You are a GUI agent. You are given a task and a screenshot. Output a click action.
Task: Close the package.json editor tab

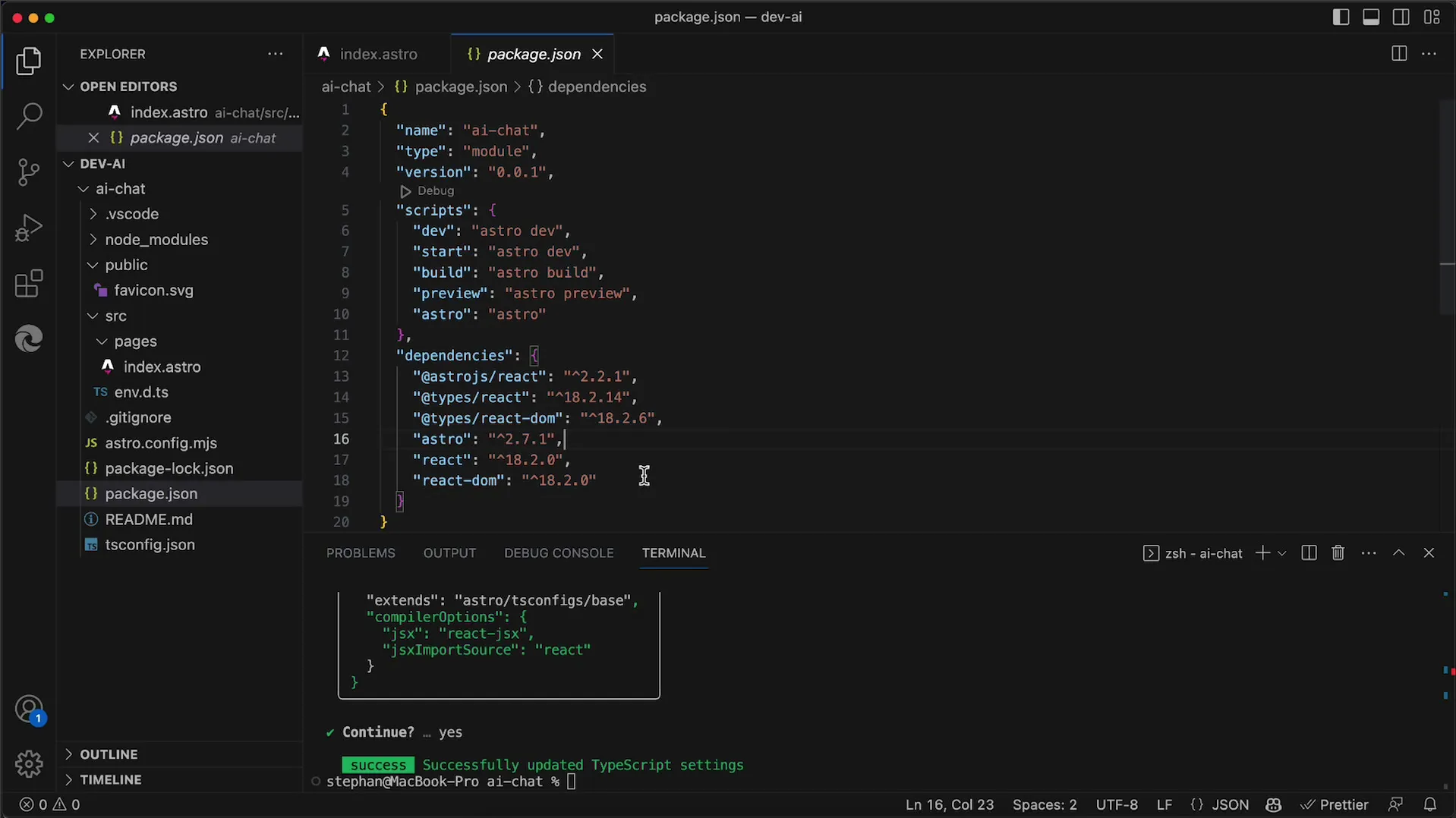click(597, 54)
